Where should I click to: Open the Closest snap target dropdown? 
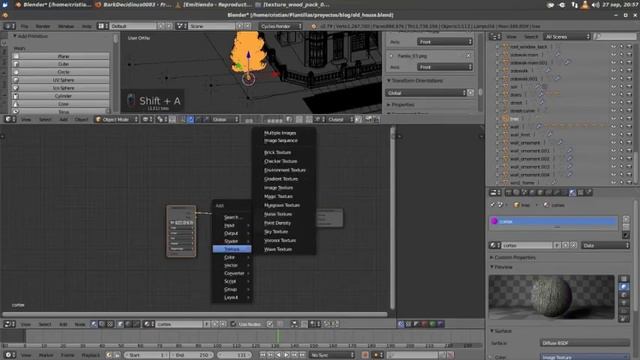[x=340, y=120]
